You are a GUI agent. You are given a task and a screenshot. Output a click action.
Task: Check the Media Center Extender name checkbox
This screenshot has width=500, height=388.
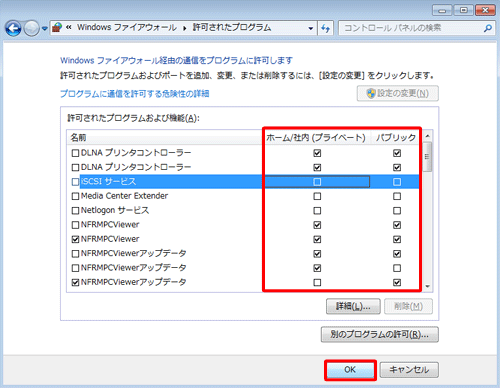pyautogui.click(x=75, y=196)
